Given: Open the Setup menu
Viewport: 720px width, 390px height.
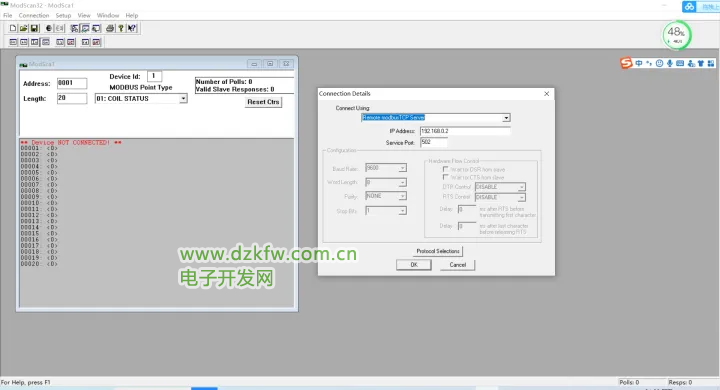Looking at the screenshot, I should click(63, 15).
